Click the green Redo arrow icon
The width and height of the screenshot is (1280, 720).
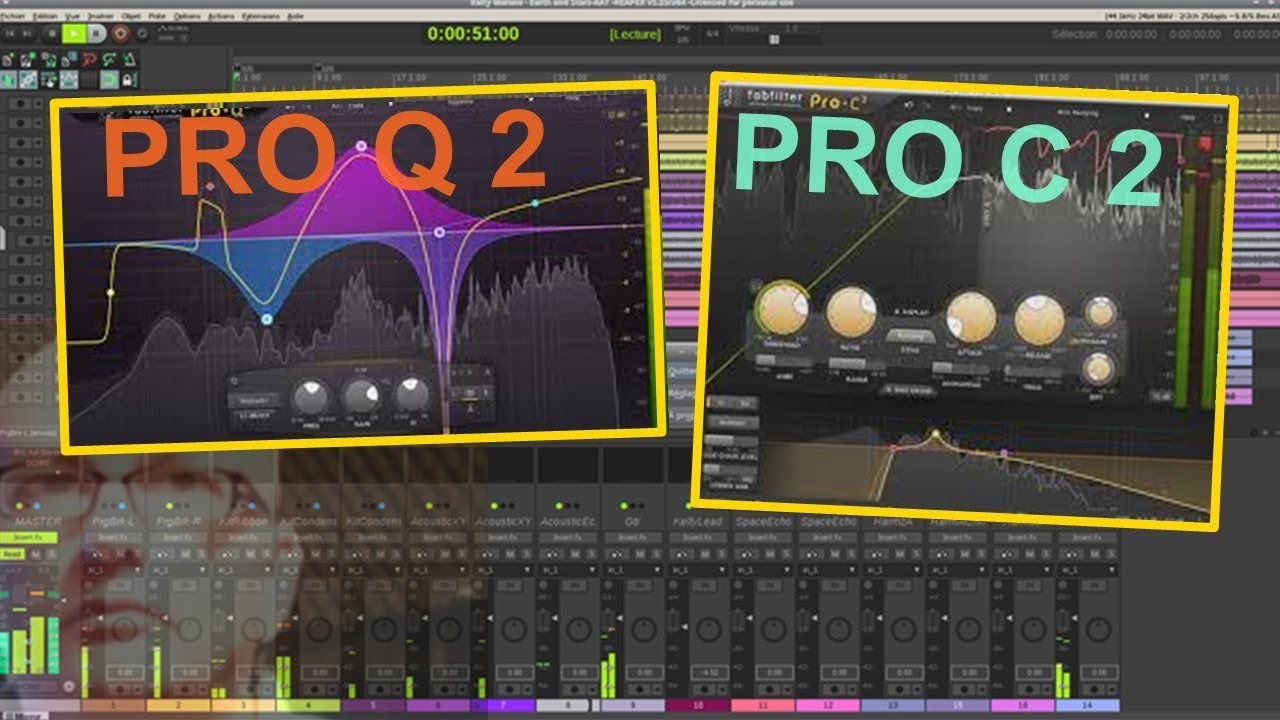pyautogui.click(x=109, y=60)
